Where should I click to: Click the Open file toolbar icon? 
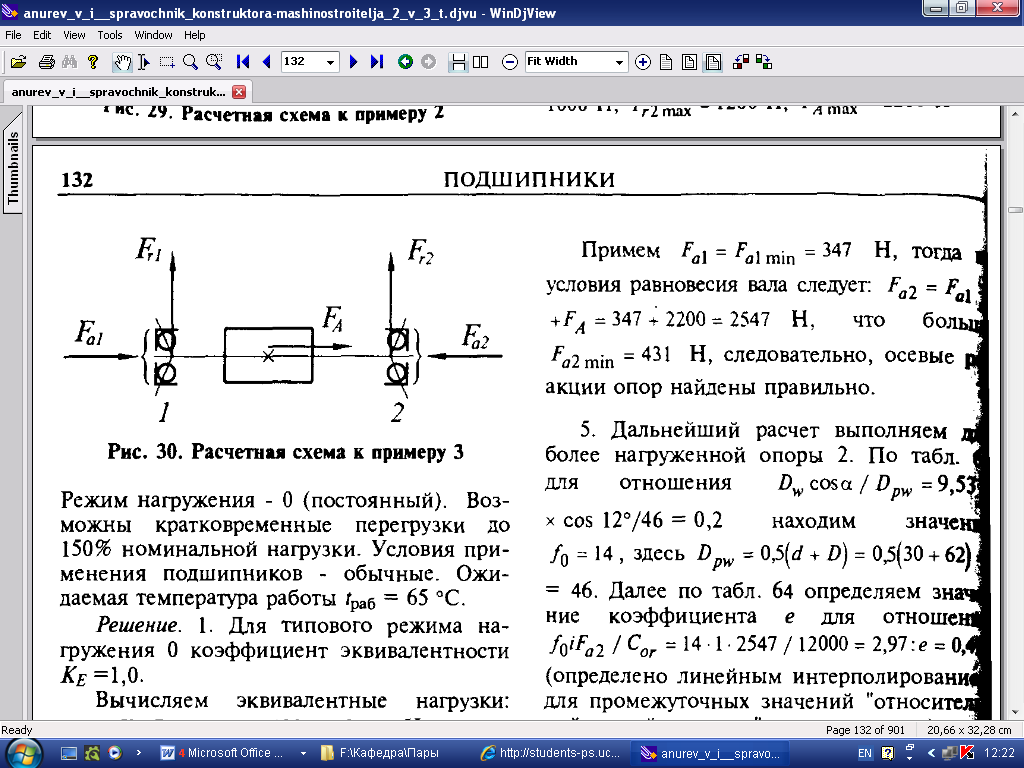(18, 62)
